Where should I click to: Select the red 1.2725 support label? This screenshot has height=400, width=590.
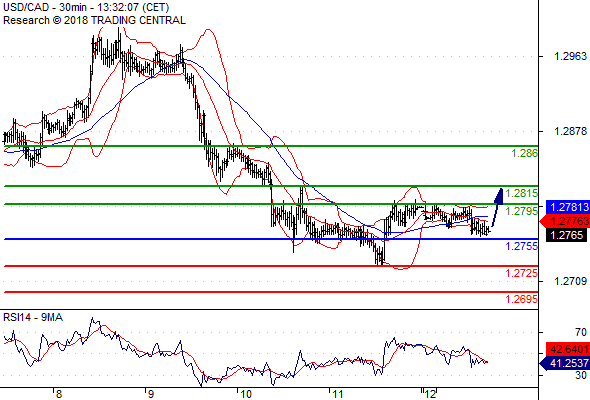521,273
